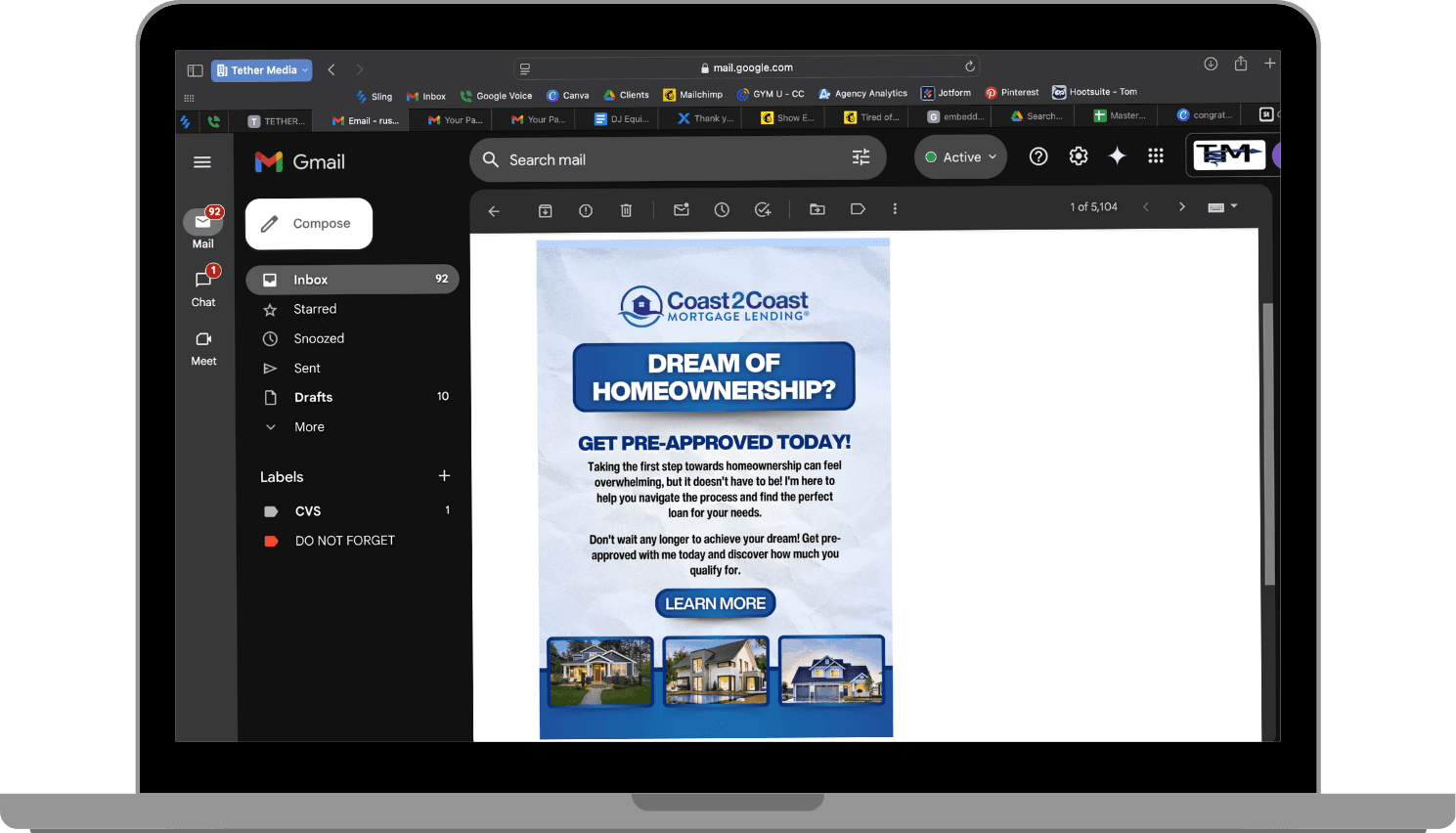The width and height of the screenshot is (1456, 833).
Task: Go to the next email with the Older arrow
Action: click(1181, 207)
